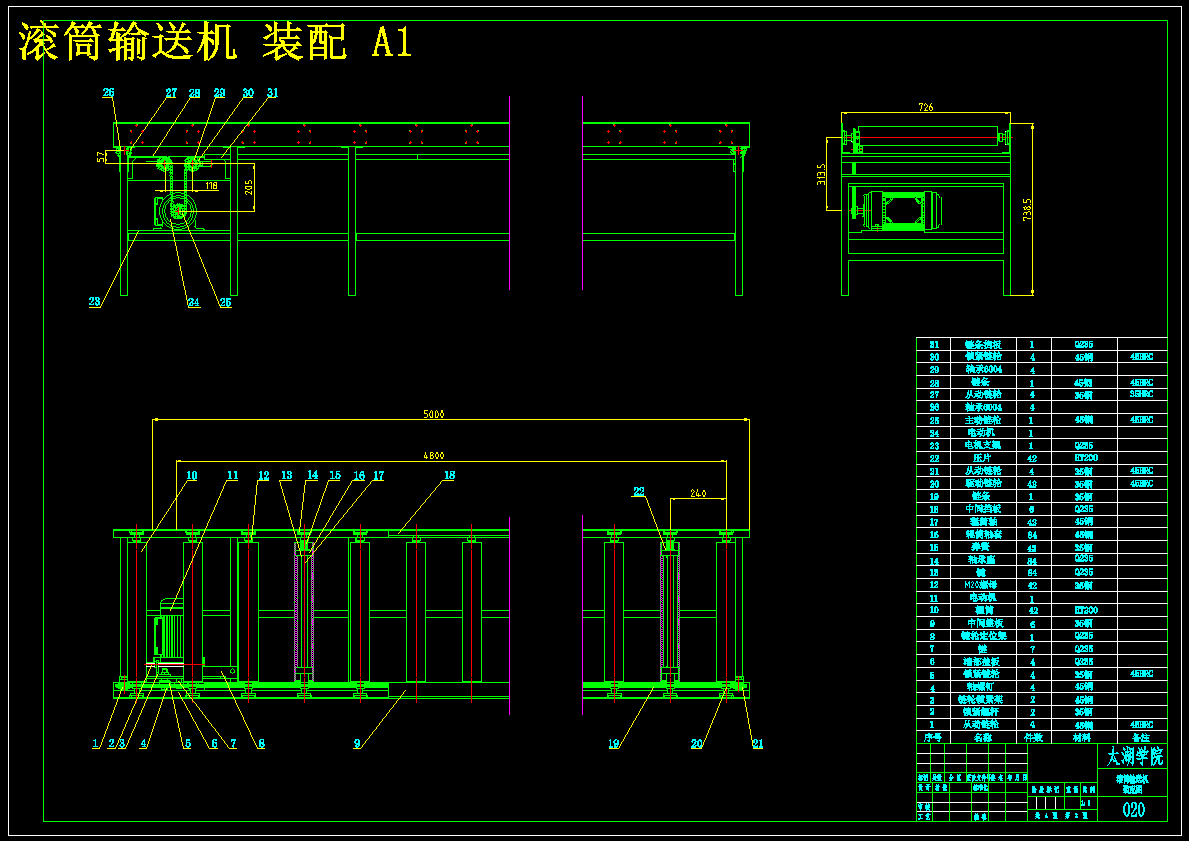Select callout number 19 under plan view
1189x841 pixels.
[x=614, y=744]
